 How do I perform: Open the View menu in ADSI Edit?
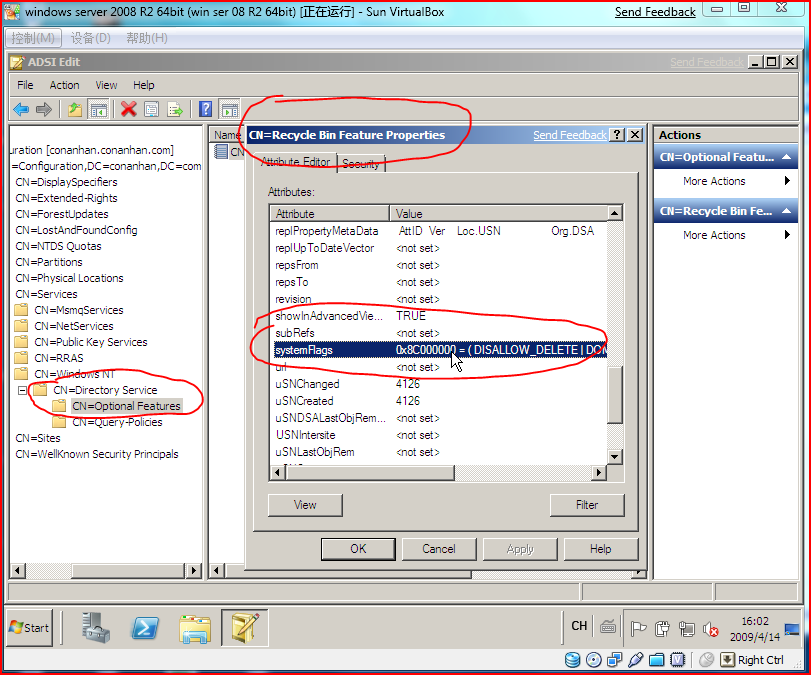tap(106, 85)
